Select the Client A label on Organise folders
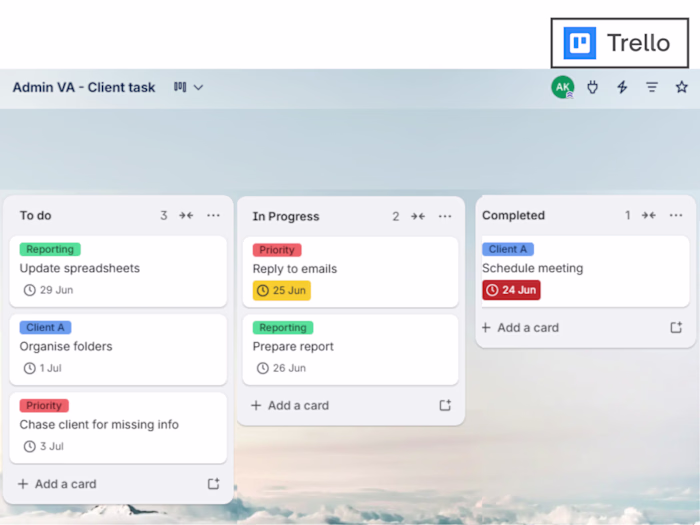The width and height of the screenshot is (700, 525). (45, 327)
